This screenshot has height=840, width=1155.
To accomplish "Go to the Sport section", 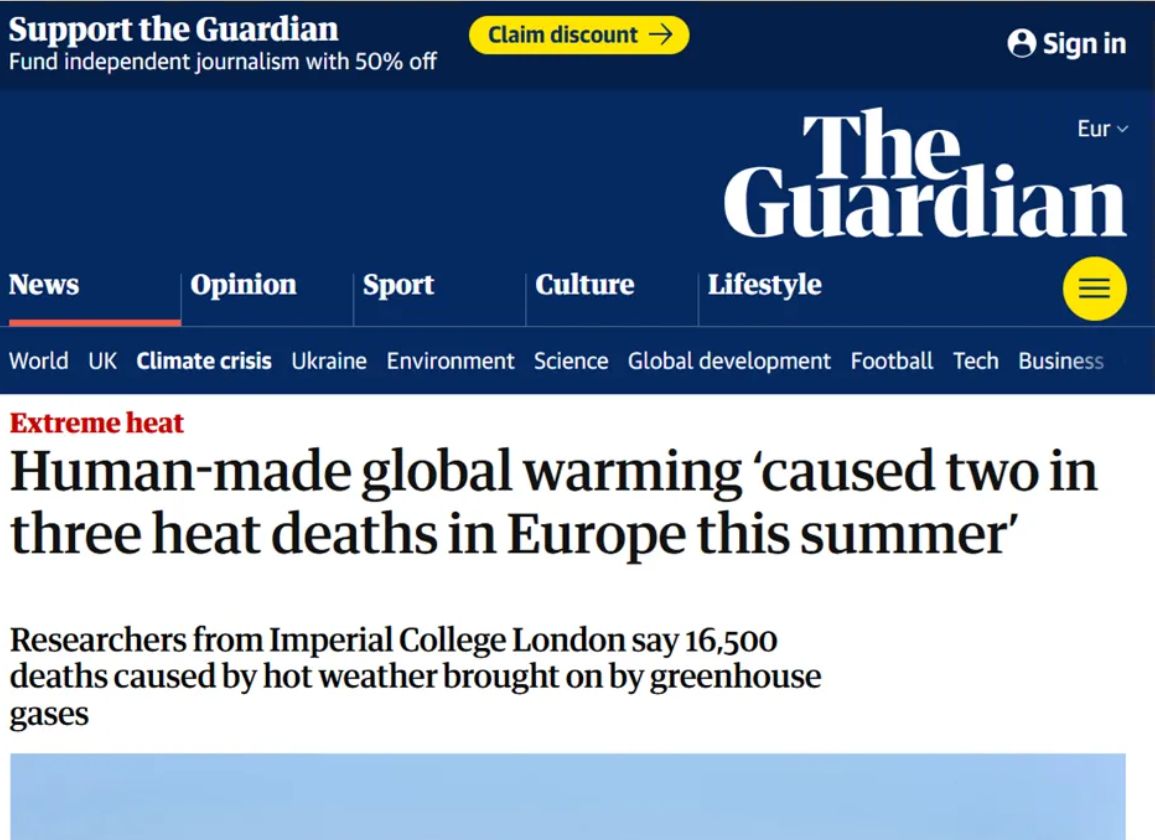I will pos(398,285).
